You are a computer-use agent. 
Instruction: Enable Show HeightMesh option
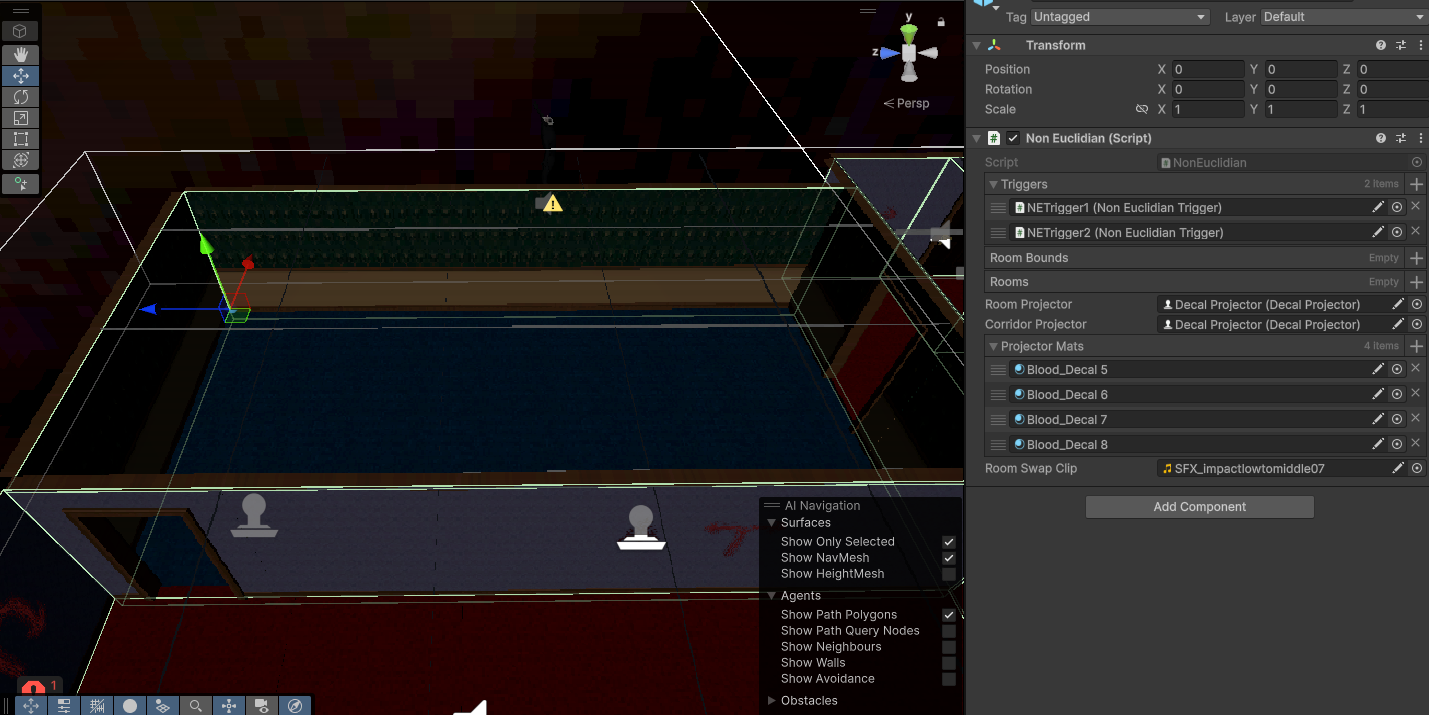click(948, 574)
